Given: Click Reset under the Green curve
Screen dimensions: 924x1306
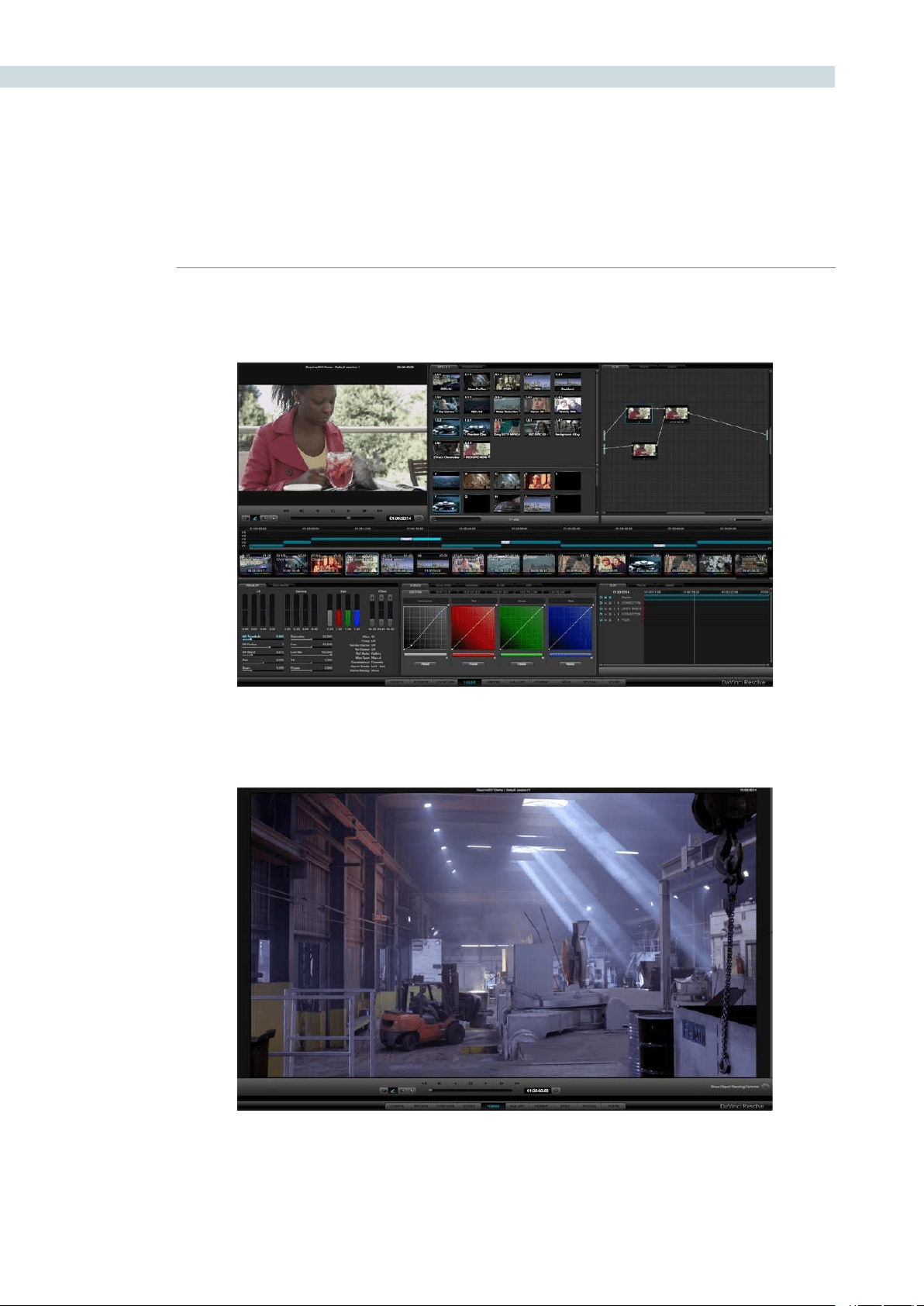Looking at the screenshot, I should [x=522, y=664].
